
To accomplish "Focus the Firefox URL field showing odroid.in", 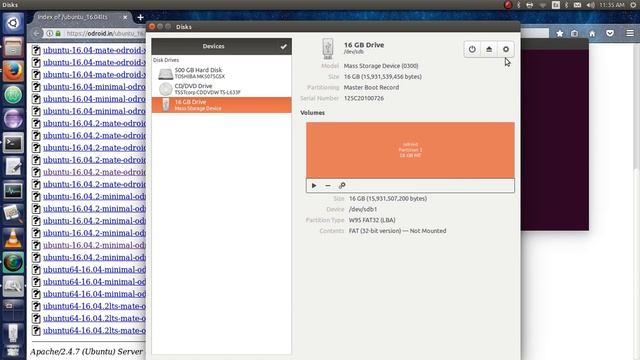I will pyautogui.click(x=105, y=33).
